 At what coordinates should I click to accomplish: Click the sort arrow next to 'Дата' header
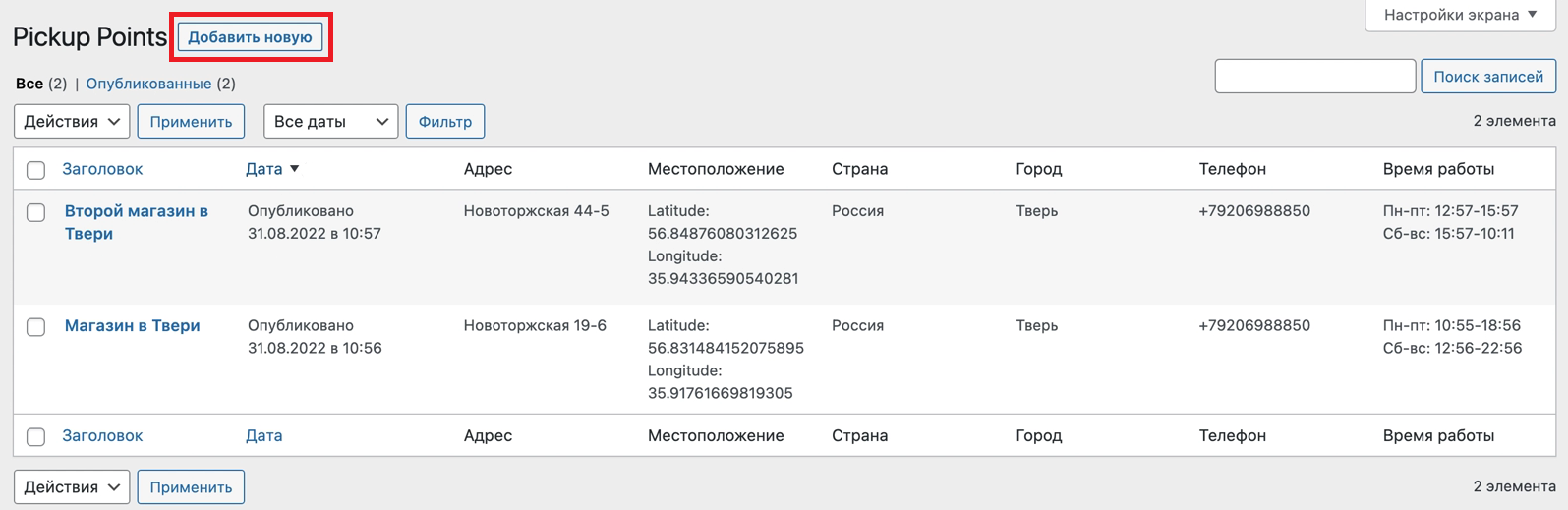coord(294,169)
